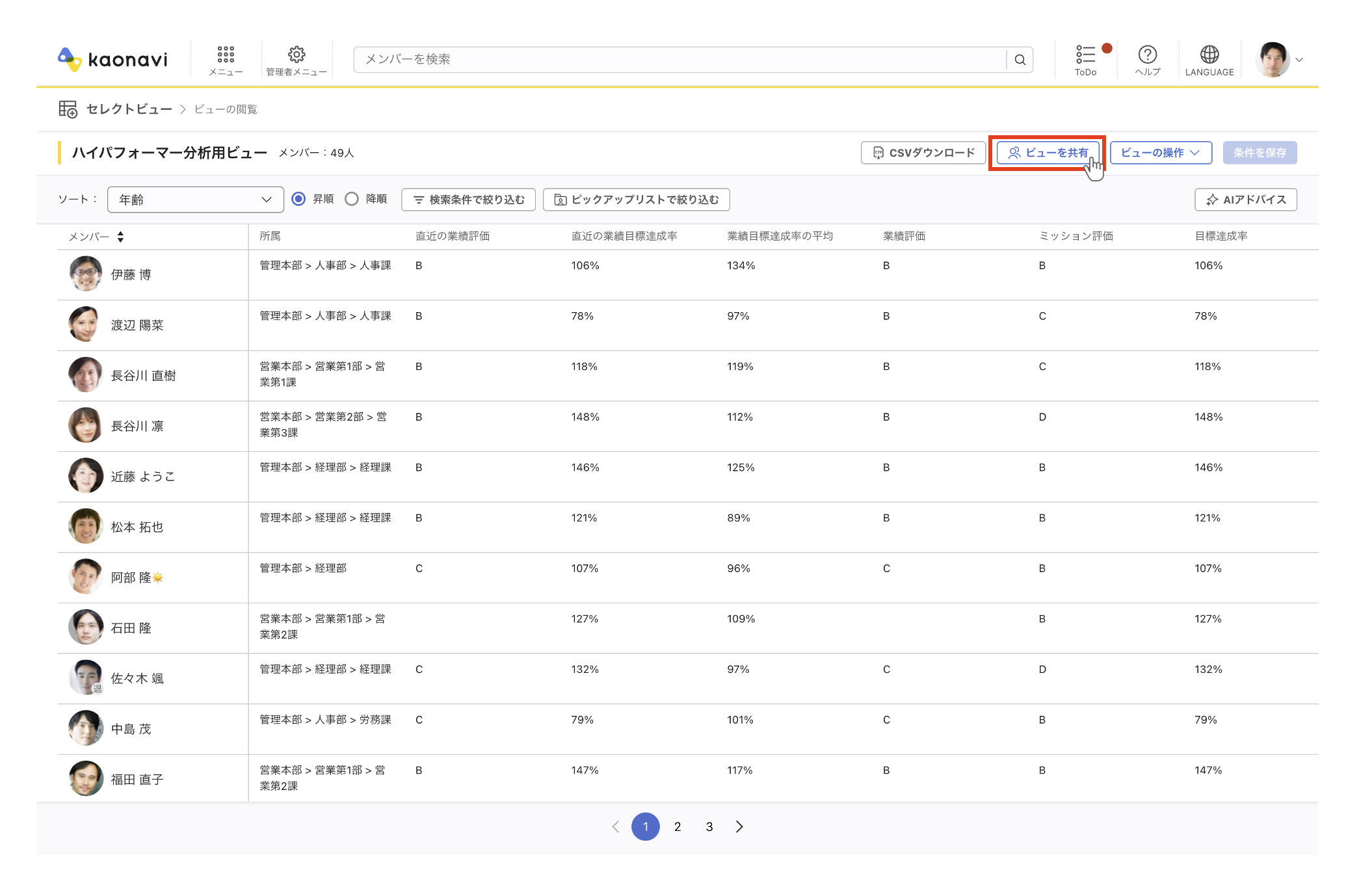Go to page 3
The image size is (1372, 892).
click(x=709, y=826)
